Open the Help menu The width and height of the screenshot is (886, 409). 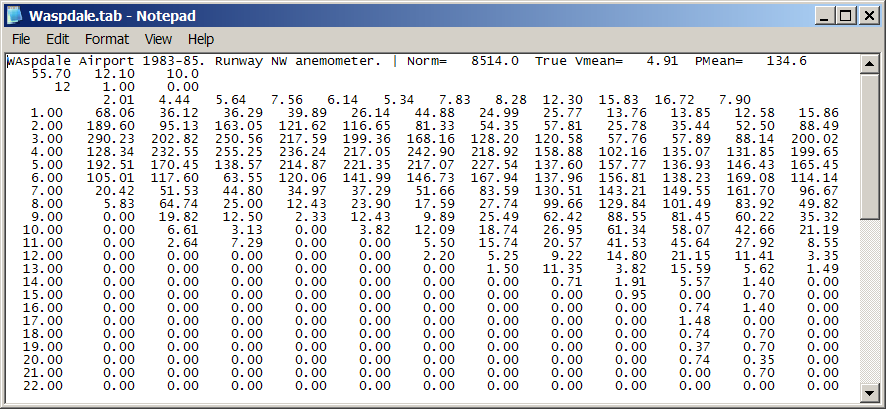click(x=201, y=39)
